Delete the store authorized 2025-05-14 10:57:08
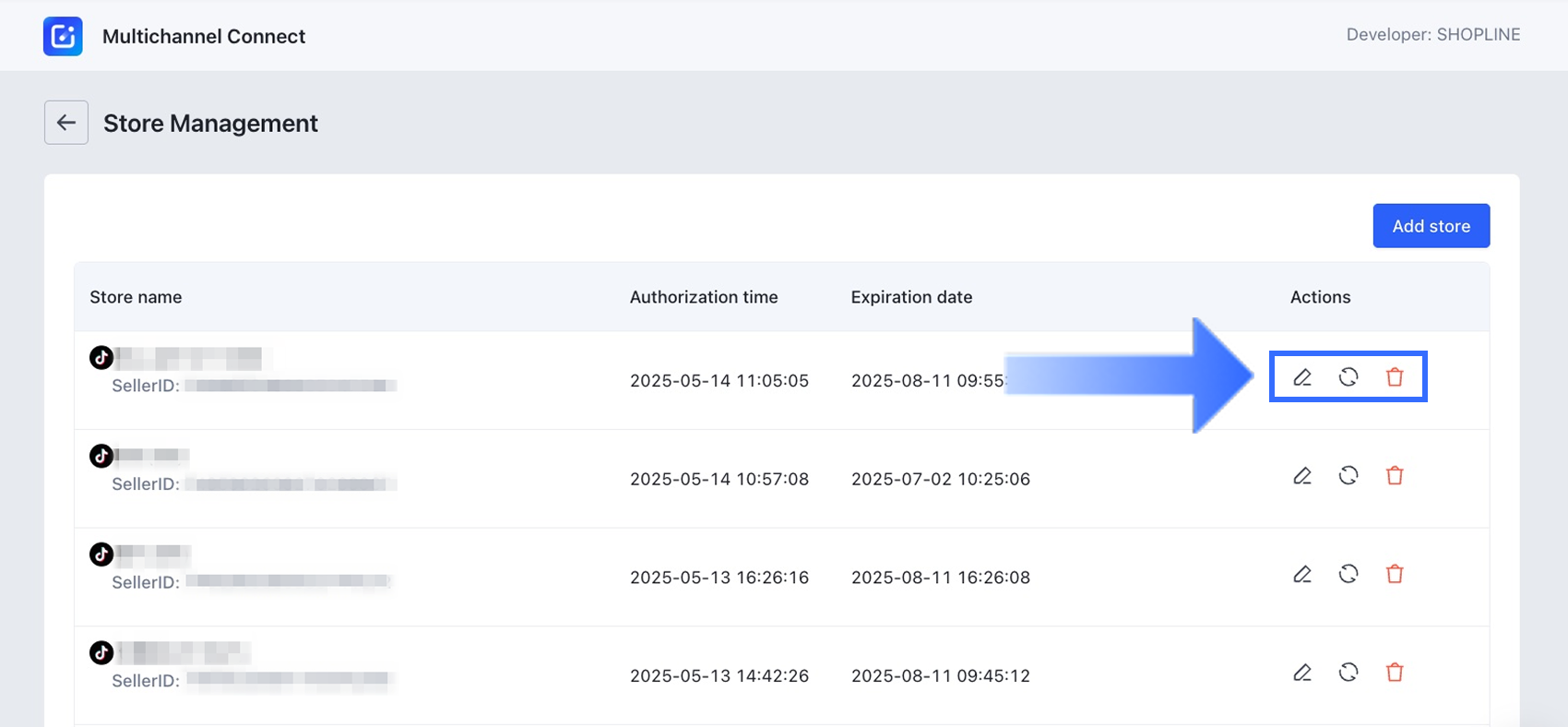1568x727 pixels. pos(1395,476)
